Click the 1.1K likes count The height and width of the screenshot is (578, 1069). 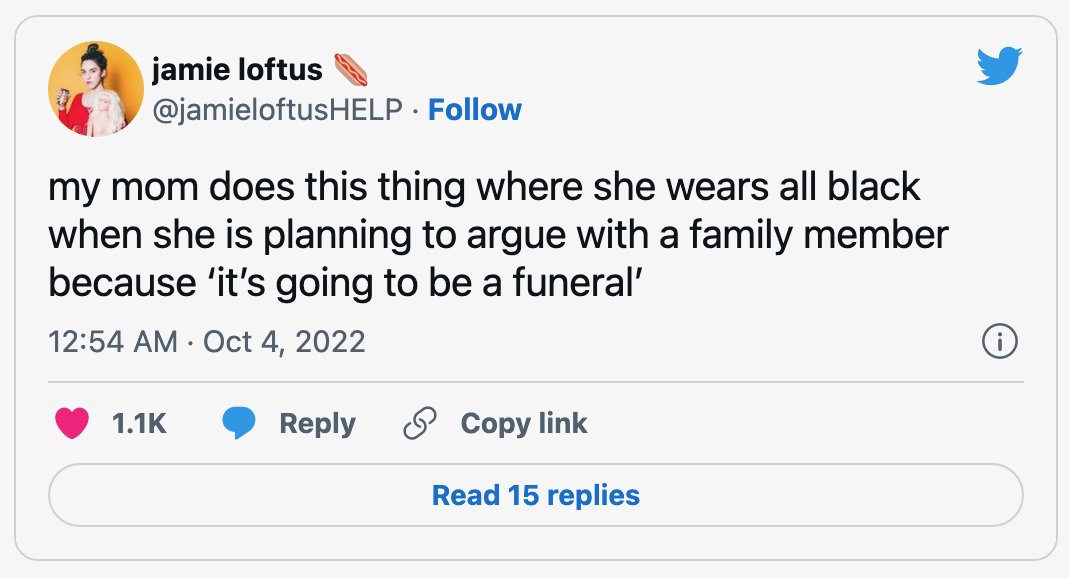[139, 423]
